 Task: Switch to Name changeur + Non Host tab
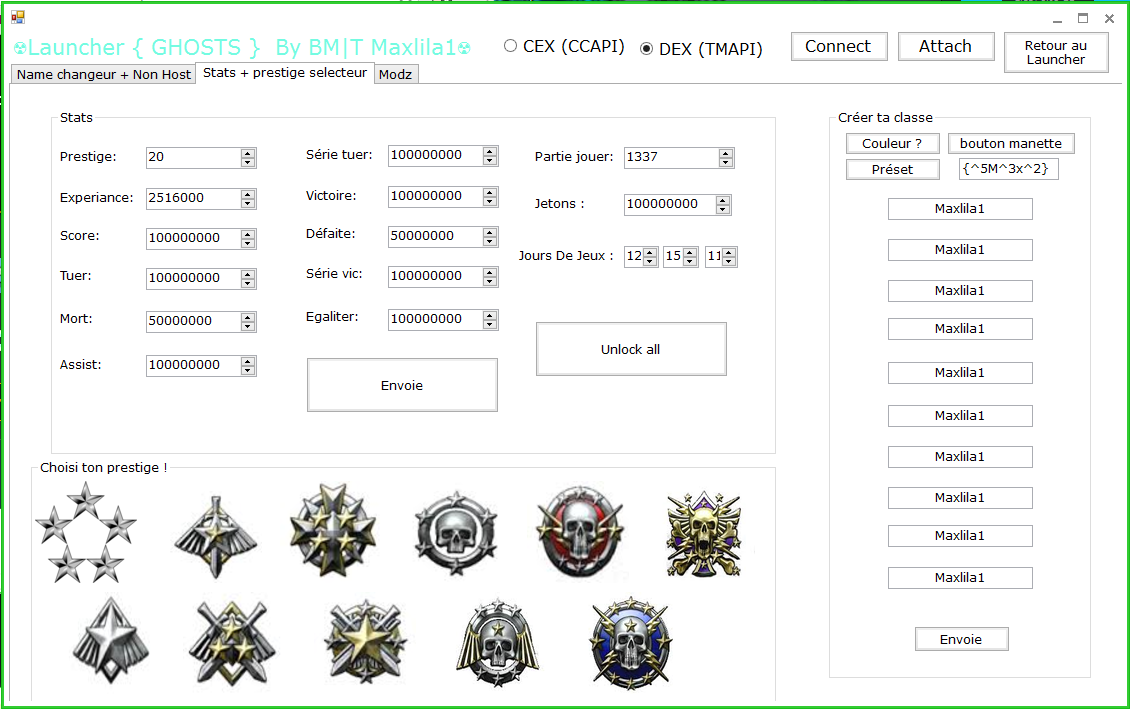click(x=104, y=74)
